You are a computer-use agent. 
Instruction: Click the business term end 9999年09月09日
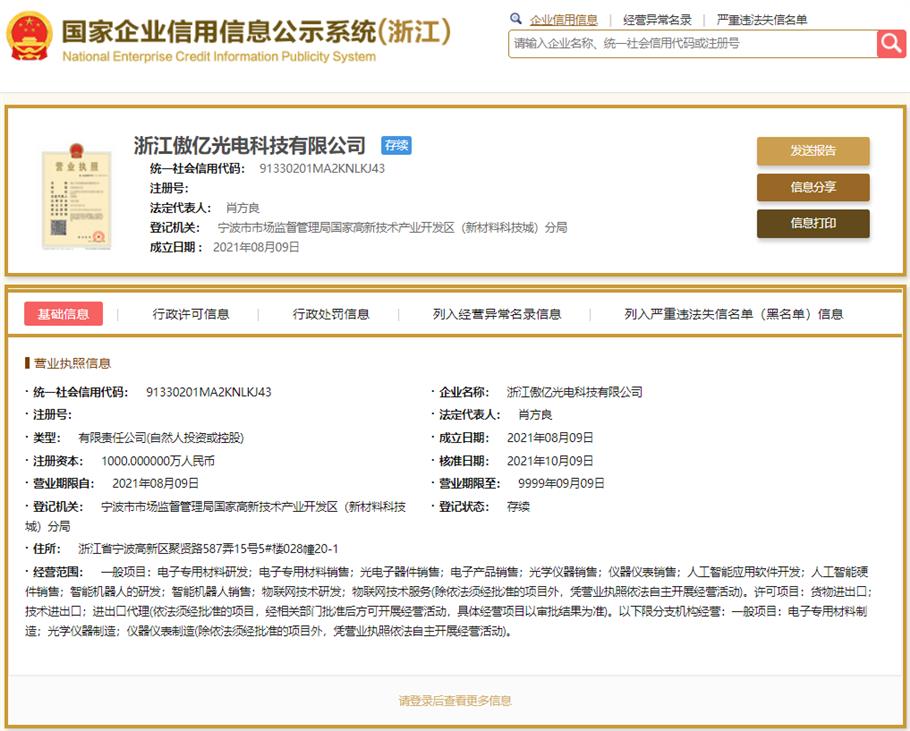(x=561, y=483)
